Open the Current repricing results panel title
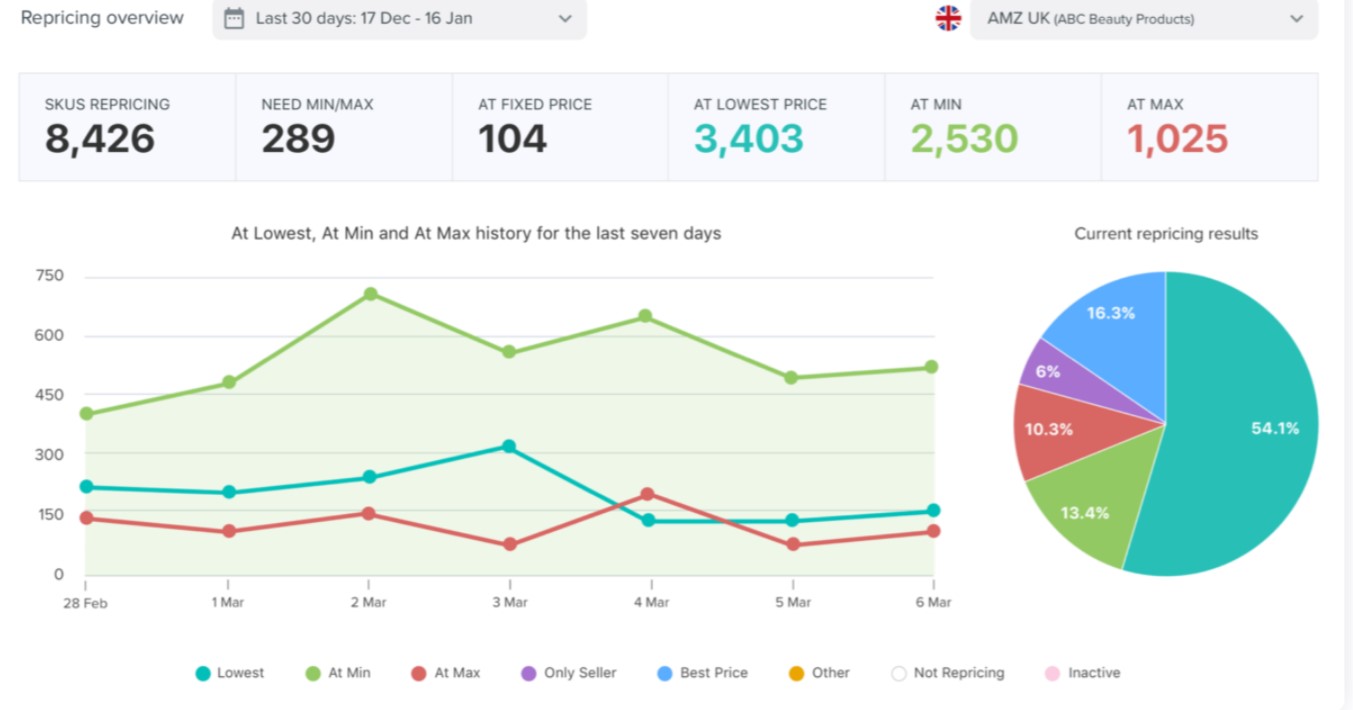 (x=1166, y=233)
